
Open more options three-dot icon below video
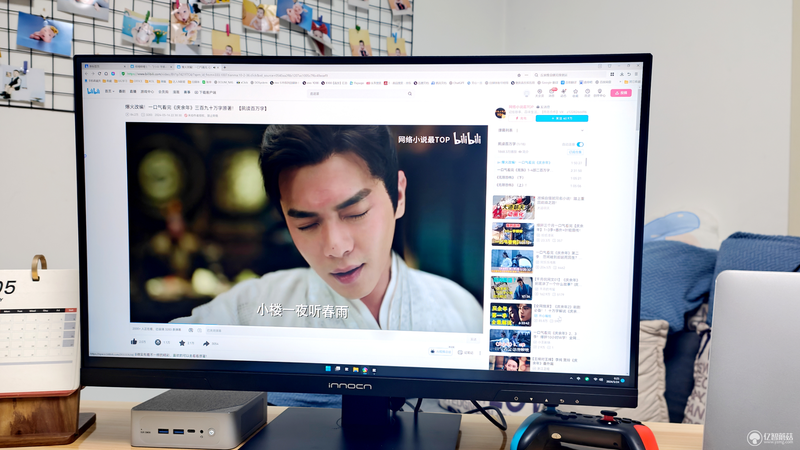coord(480,353)
